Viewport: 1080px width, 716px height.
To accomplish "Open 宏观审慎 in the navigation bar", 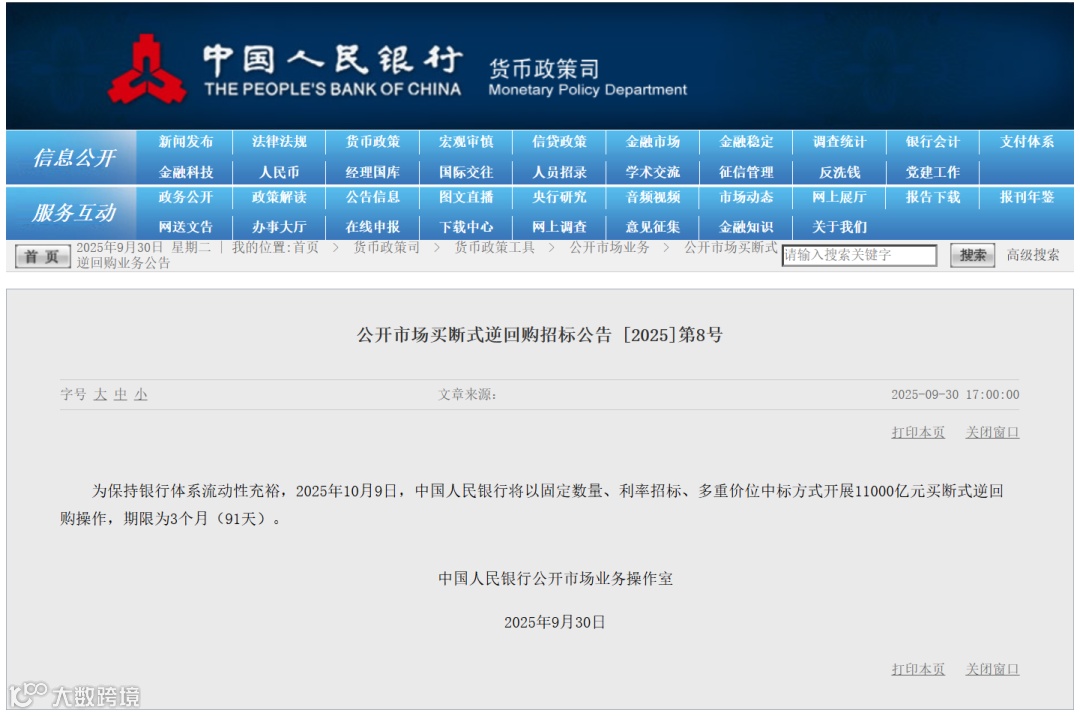I will (x=466, y=142).
